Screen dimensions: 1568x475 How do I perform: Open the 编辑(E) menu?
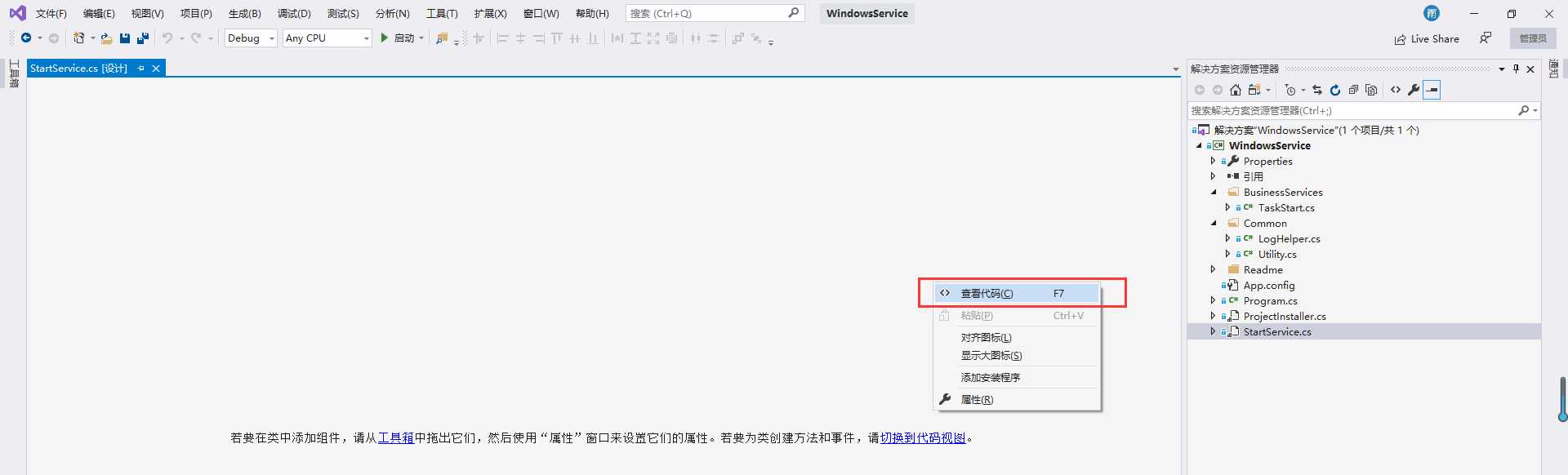[99, 14]
